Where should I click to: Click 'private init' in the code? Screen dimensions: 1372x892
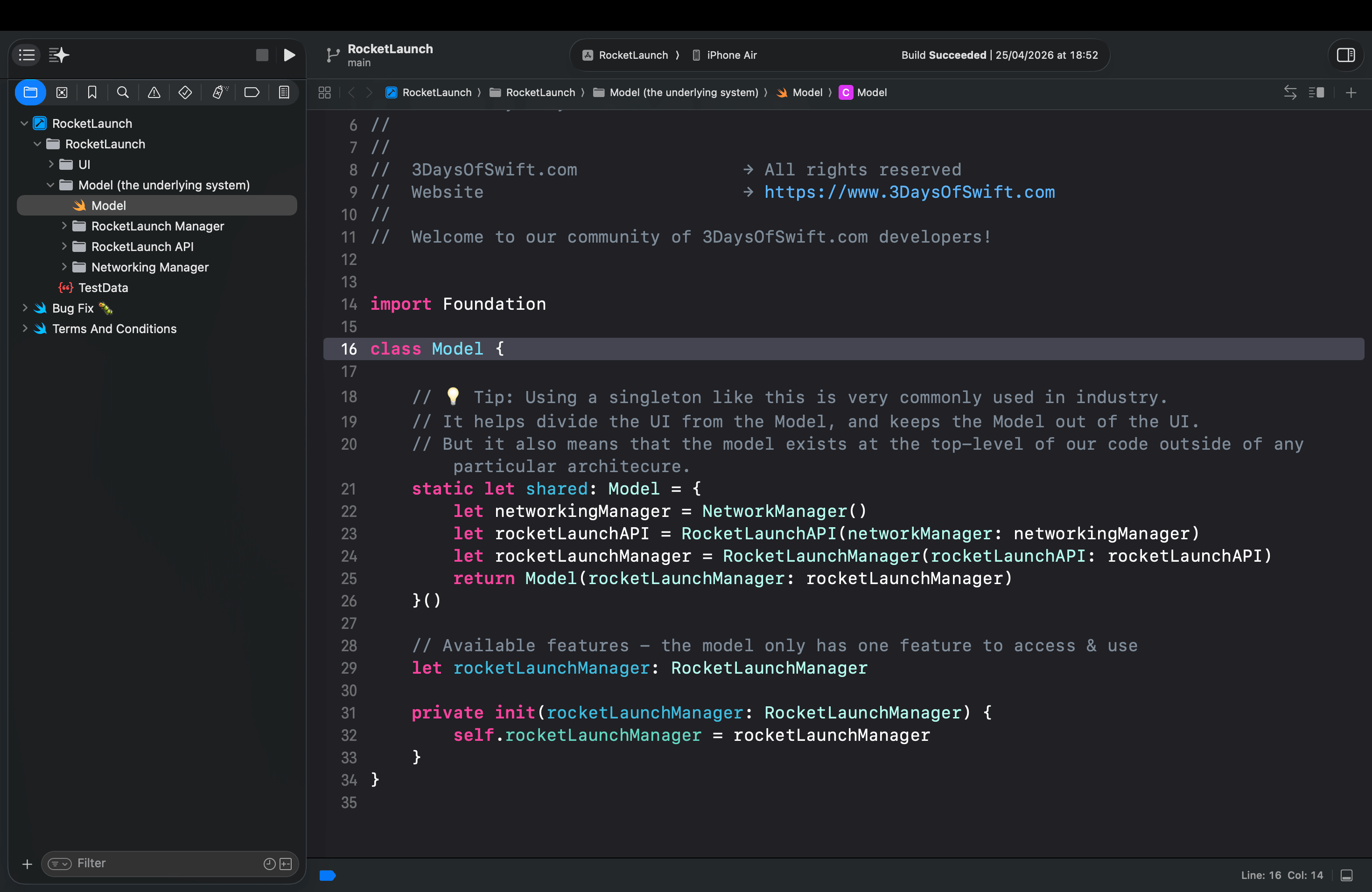473,713
